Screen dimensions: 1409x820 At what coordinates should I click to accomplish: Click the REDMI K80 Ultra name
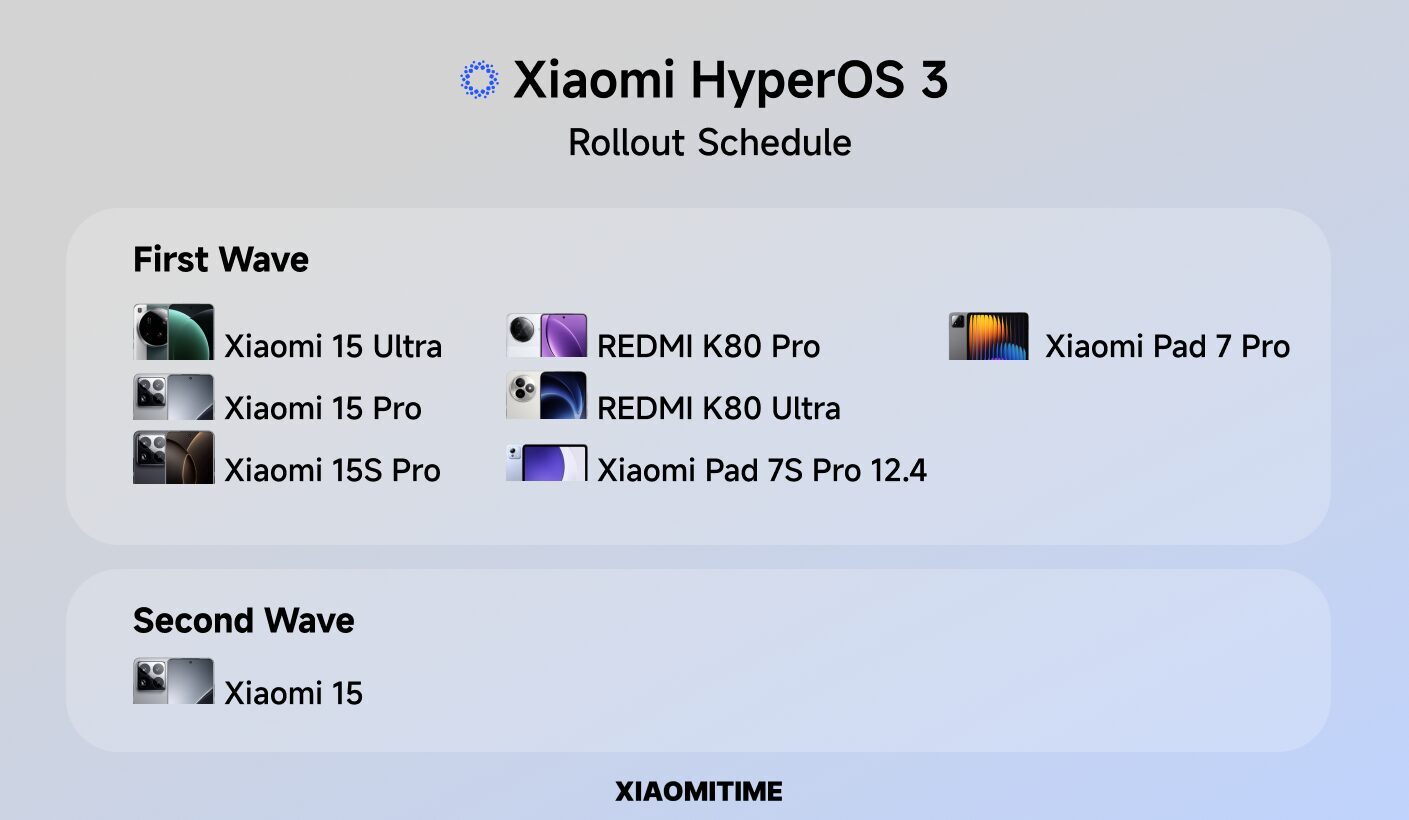718,408
